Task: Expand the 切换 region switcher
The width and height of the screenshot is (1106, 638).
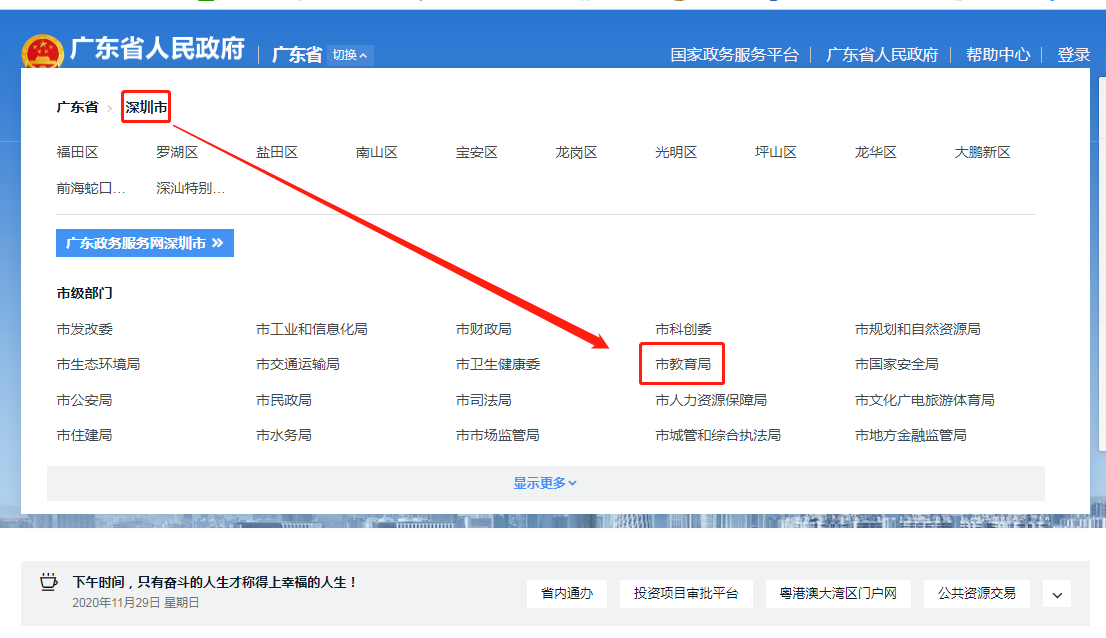Action: pyautogui.click(x=350, y=55)
